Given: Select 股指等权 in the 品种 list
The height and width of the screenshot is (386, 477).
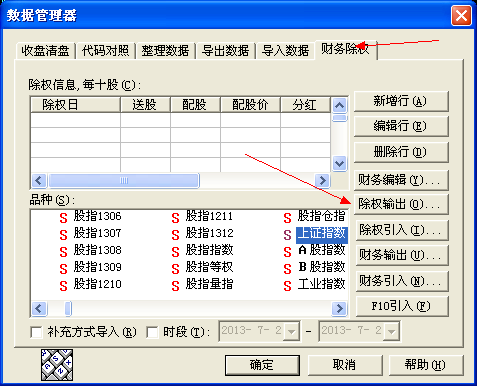Looking at the screenshot, I should click(210, 267).
